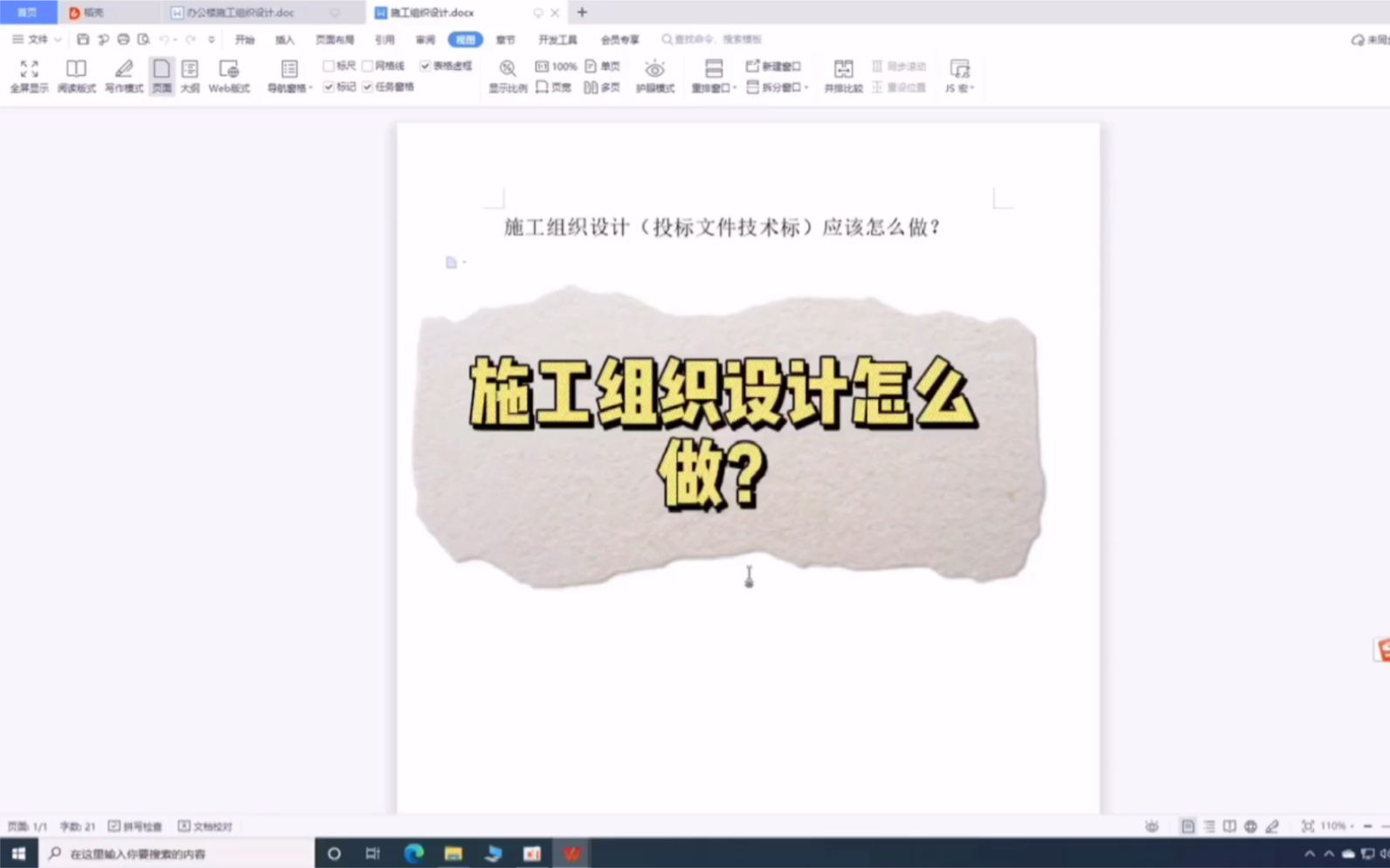Open the Member Exclusive (会员专享) tab
Viewport: 1390px width, 868px height.
pos(619,39)
